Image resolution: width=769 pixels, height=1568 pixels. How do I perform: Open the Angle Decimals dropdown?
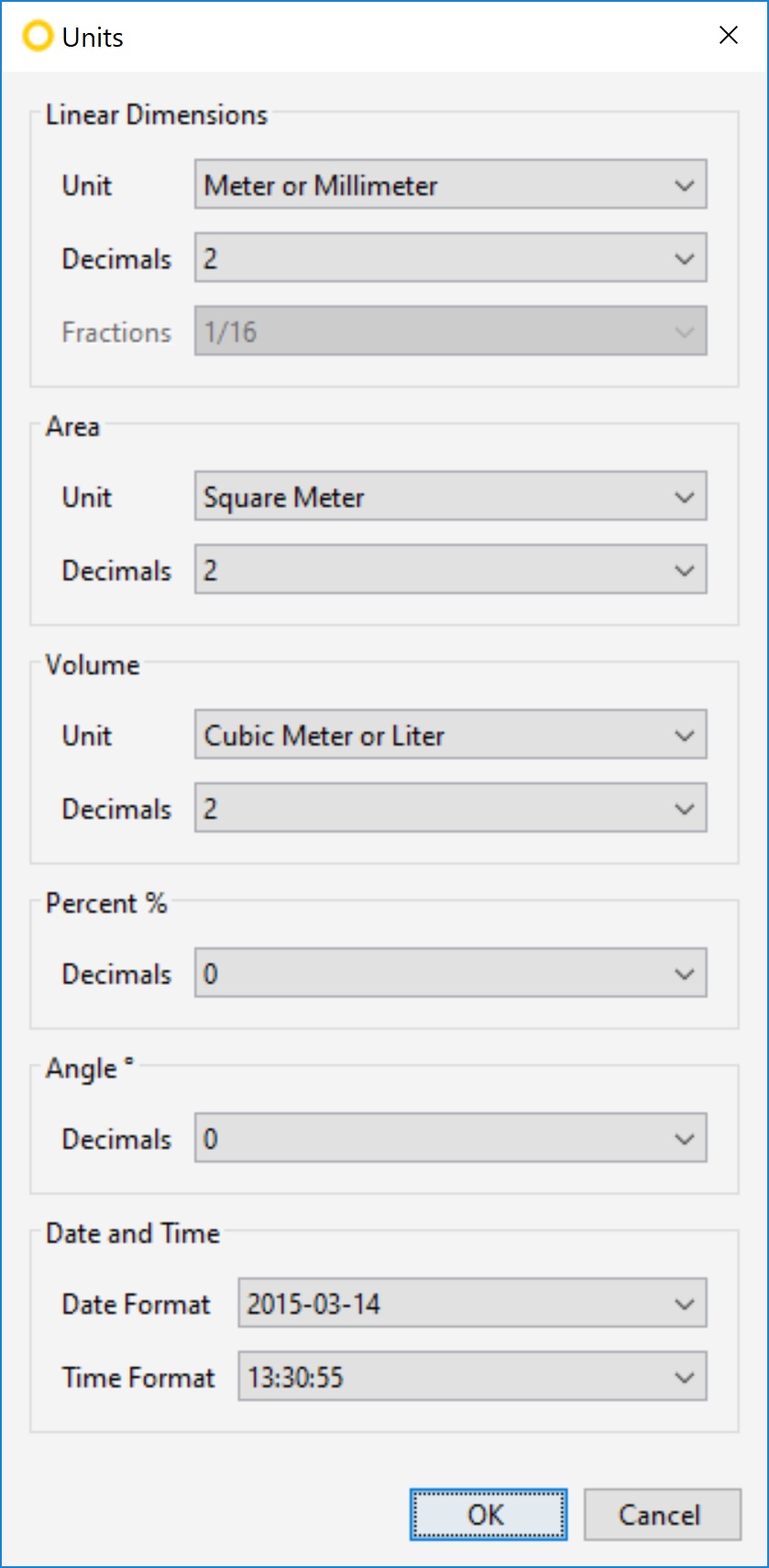coord(450,1138)
